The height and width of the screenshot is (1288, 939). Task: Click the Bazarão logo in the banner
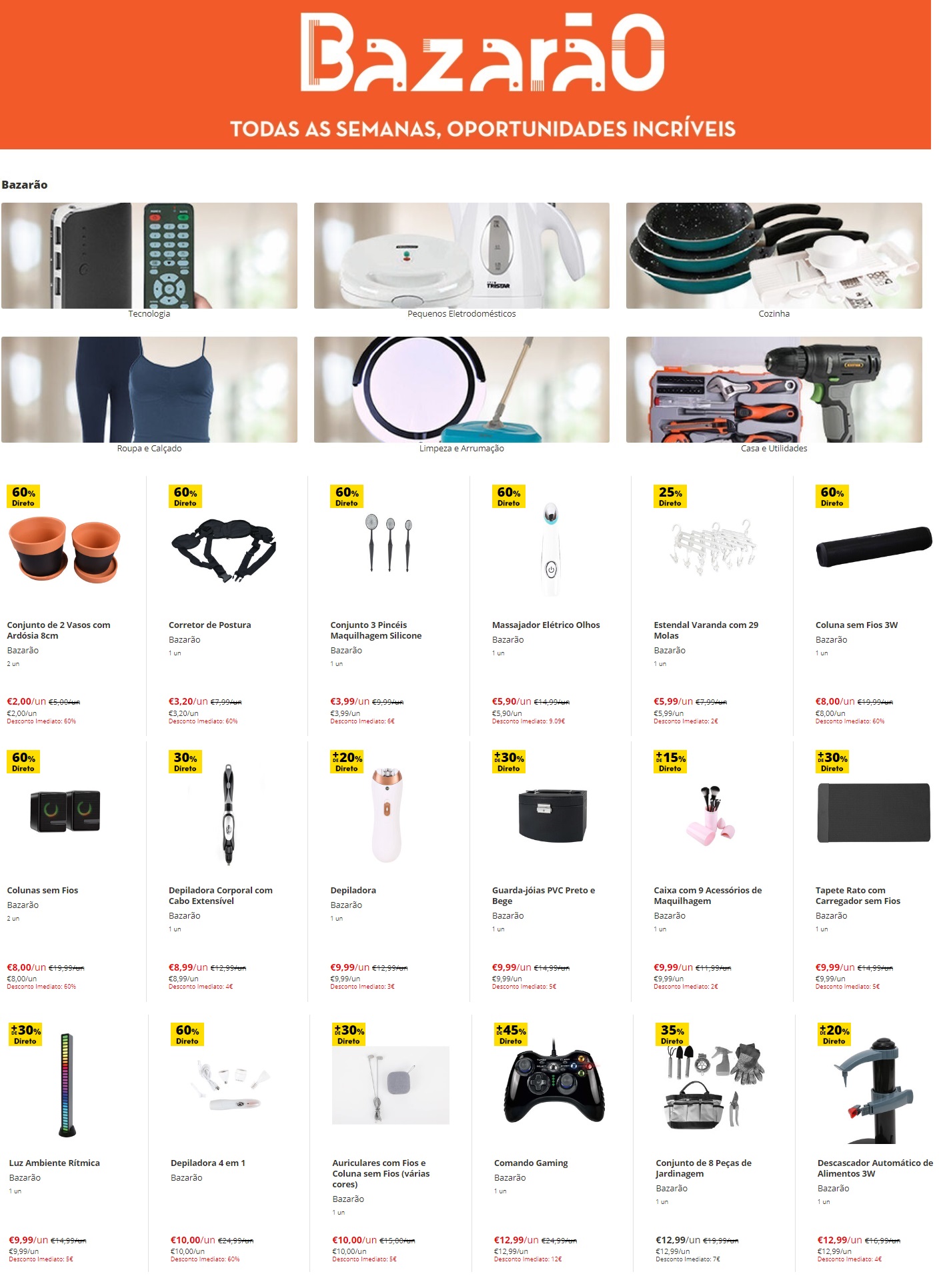[482, 52]
